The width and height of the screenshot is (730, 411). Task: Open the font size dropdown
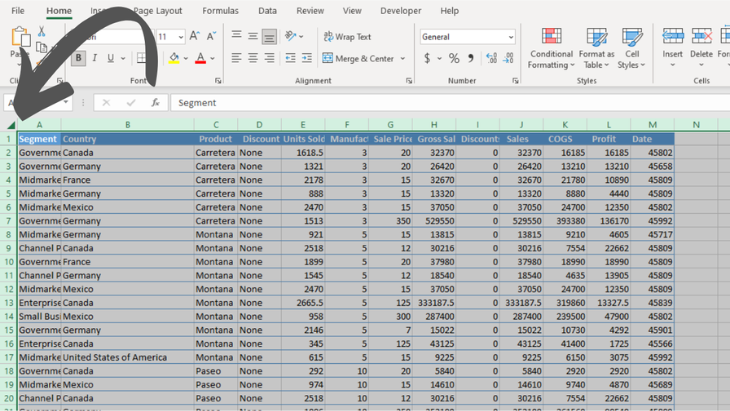coord(181,37)
